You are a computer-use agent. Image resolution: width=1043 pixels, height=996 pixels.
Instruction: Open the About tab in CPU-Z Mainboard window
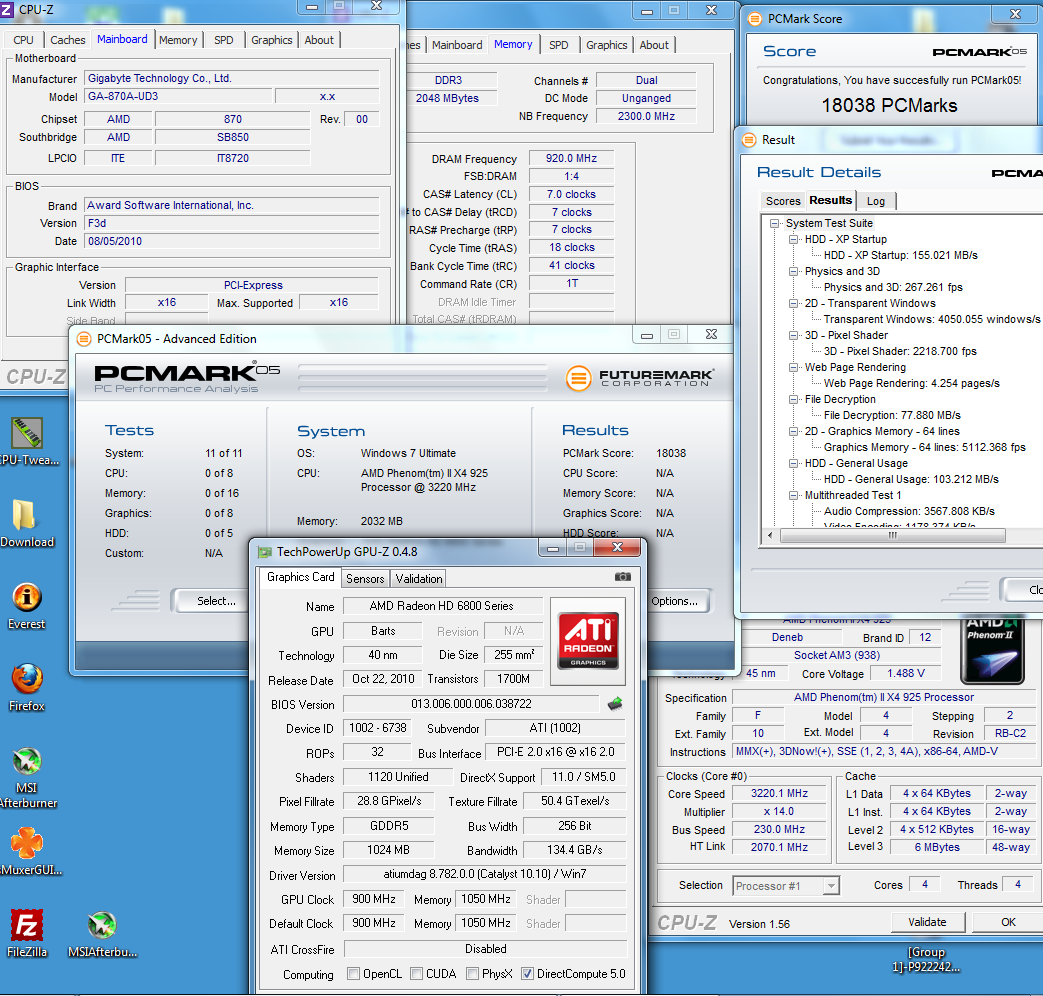[319, 40]
